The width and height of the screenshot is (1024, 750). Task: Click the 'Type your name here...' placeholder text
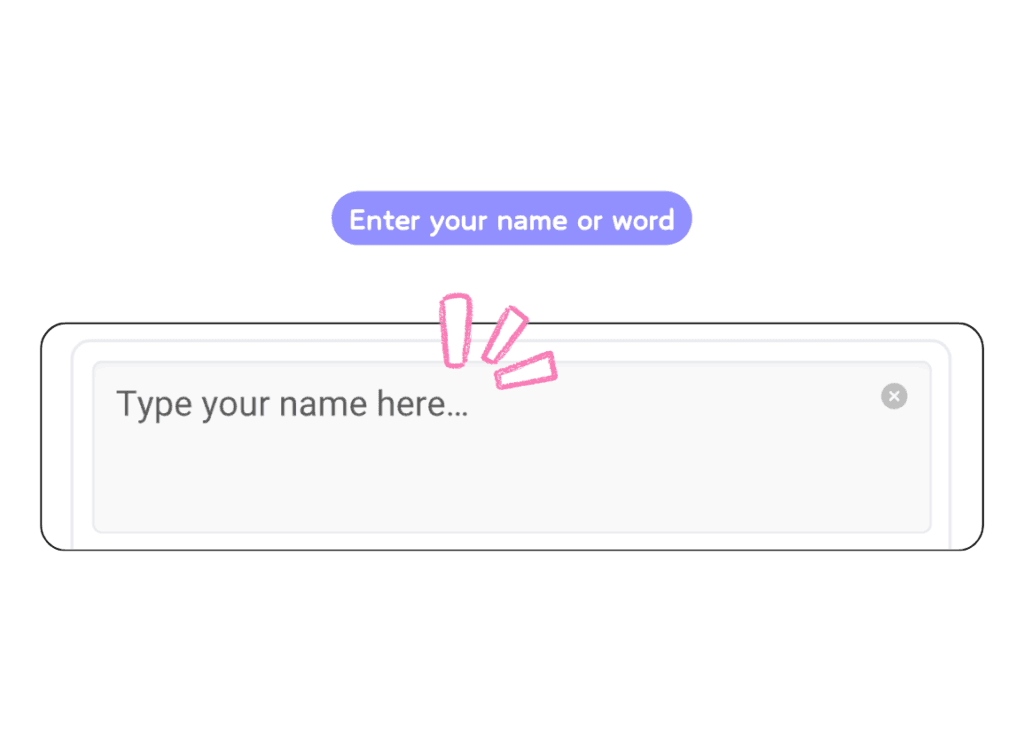pos(292,405)
